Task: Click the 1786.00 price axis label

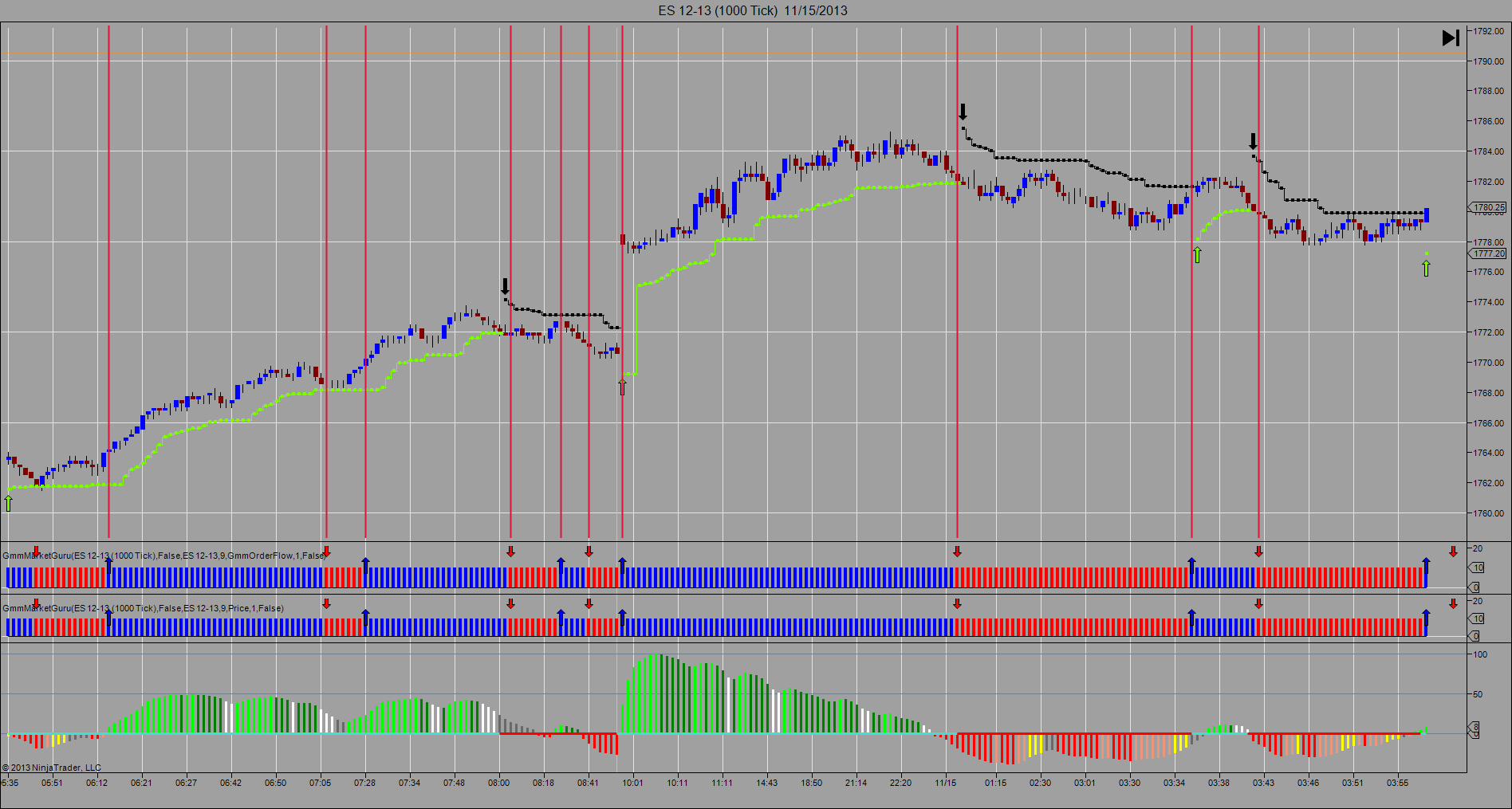Action: [1489, 122]
